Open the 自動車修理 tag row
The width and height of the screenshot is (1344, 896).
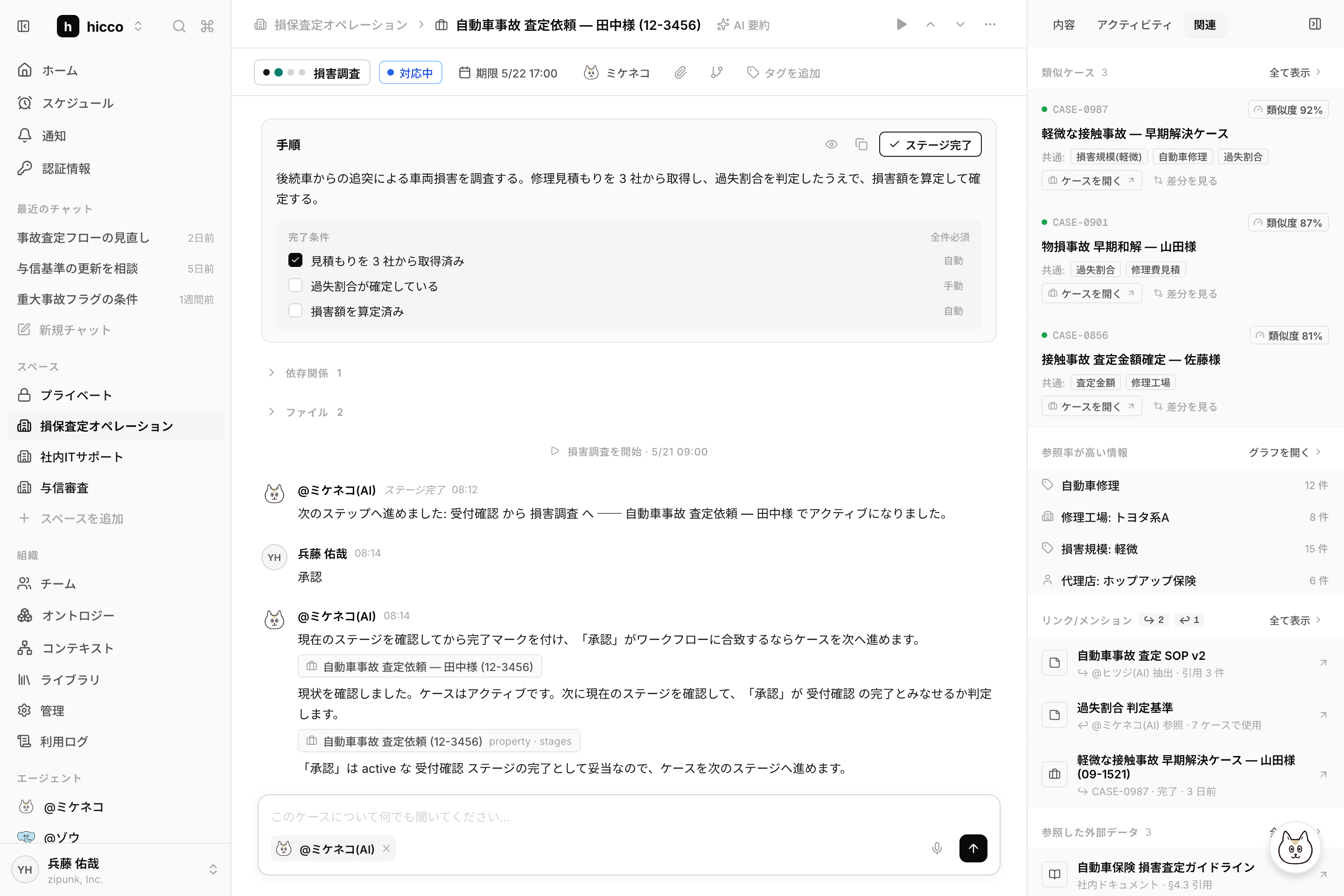[x=1185, y=485]
